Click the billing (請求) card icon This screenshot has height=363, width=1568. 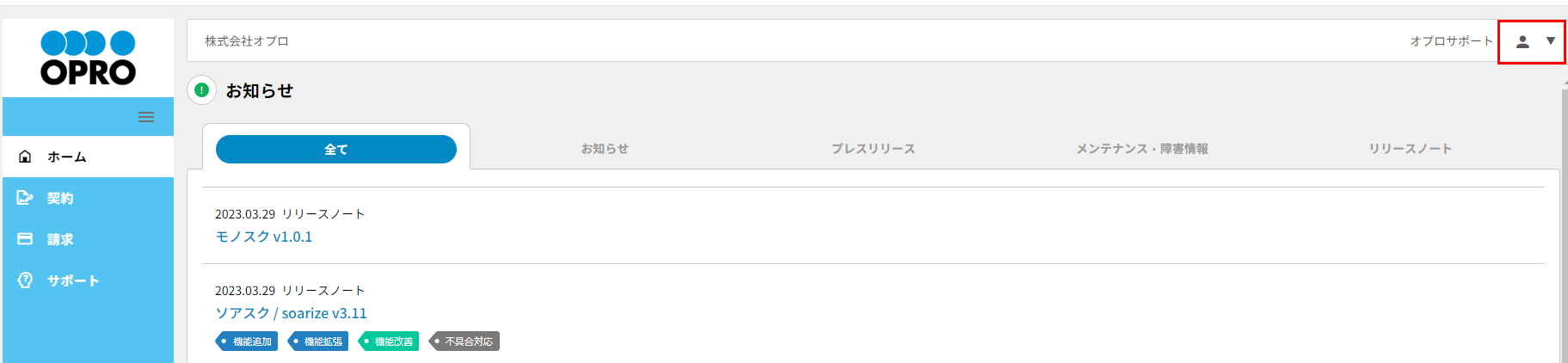(x=25, y=239)
